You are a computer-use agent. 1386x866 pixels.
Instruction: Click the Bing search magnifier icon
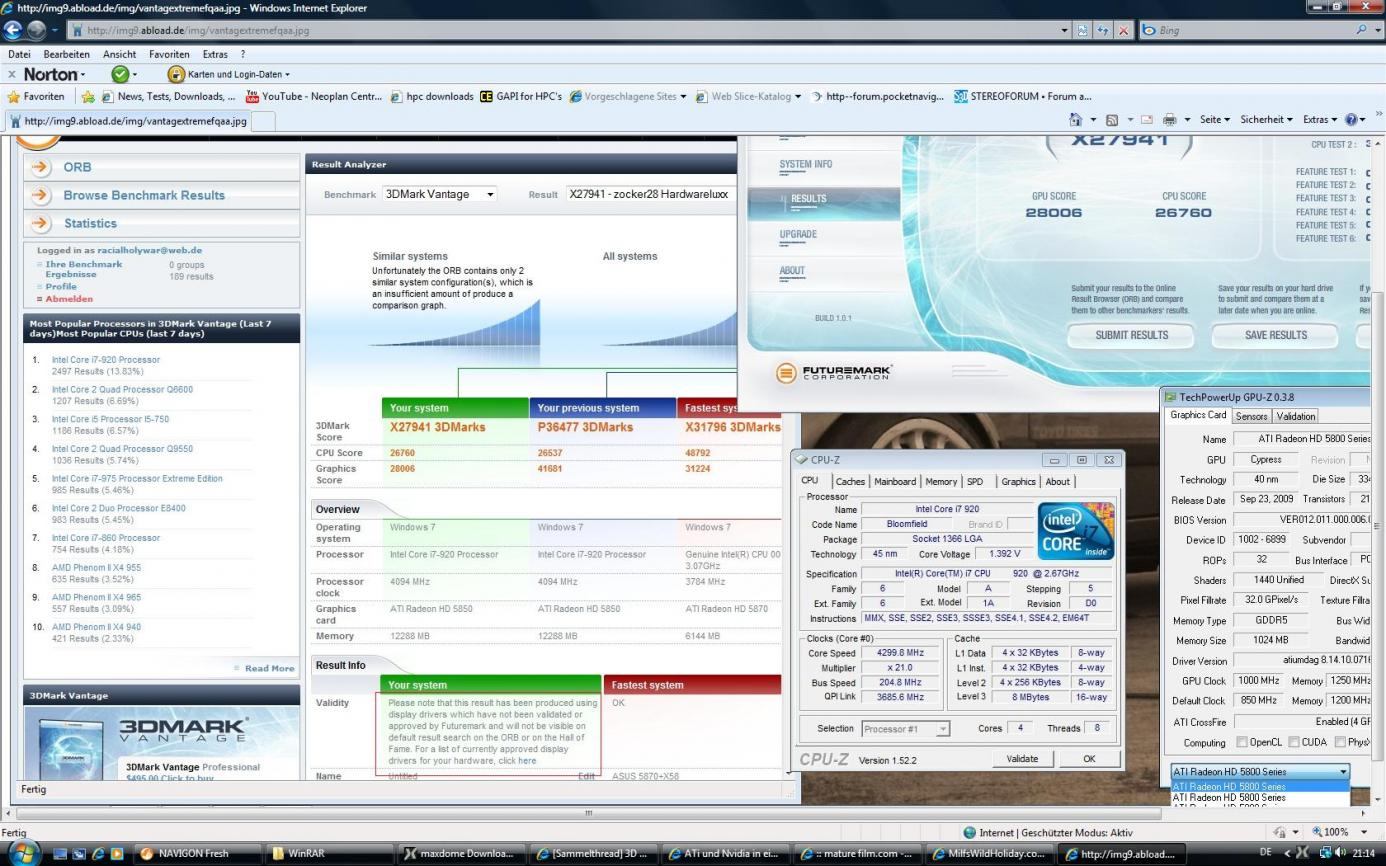pyautogui.click(x=1362, y=30)
